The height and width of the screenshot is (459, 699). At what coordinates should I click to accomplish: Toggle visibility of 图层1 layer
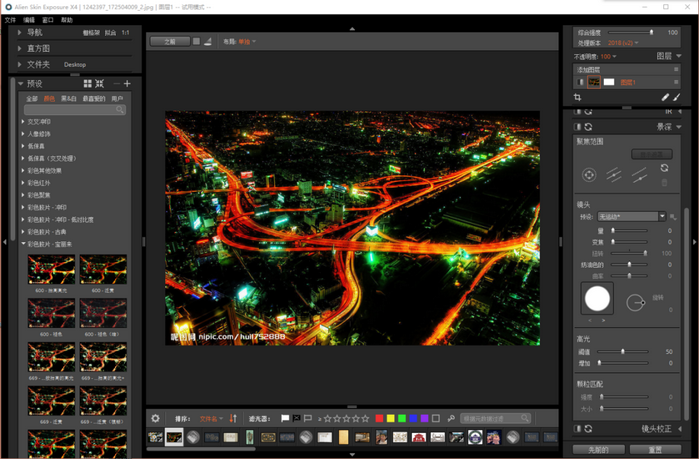click(x=579, y=82)
